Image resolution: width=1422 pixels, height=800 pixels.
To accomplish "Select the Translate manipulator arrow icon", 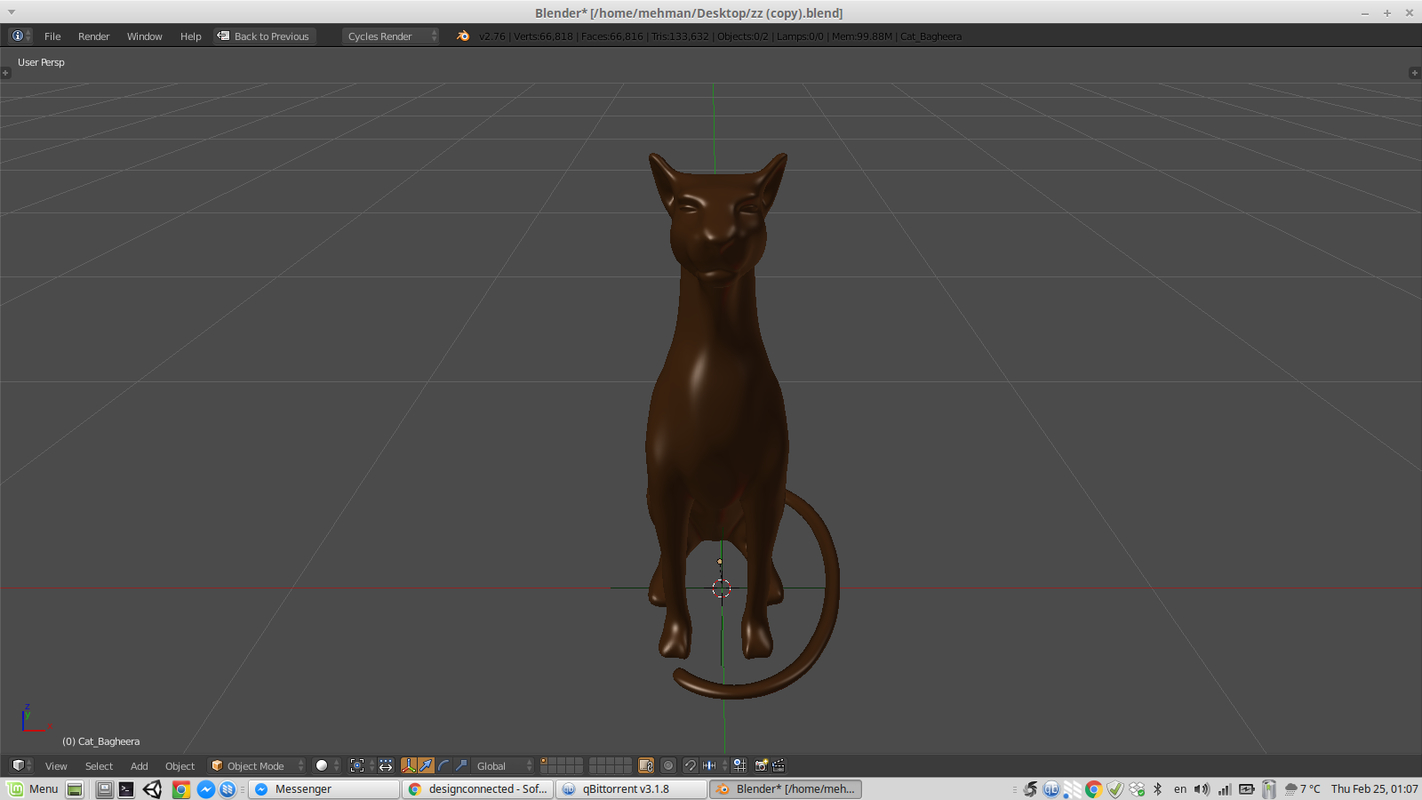I will point(427,766).
